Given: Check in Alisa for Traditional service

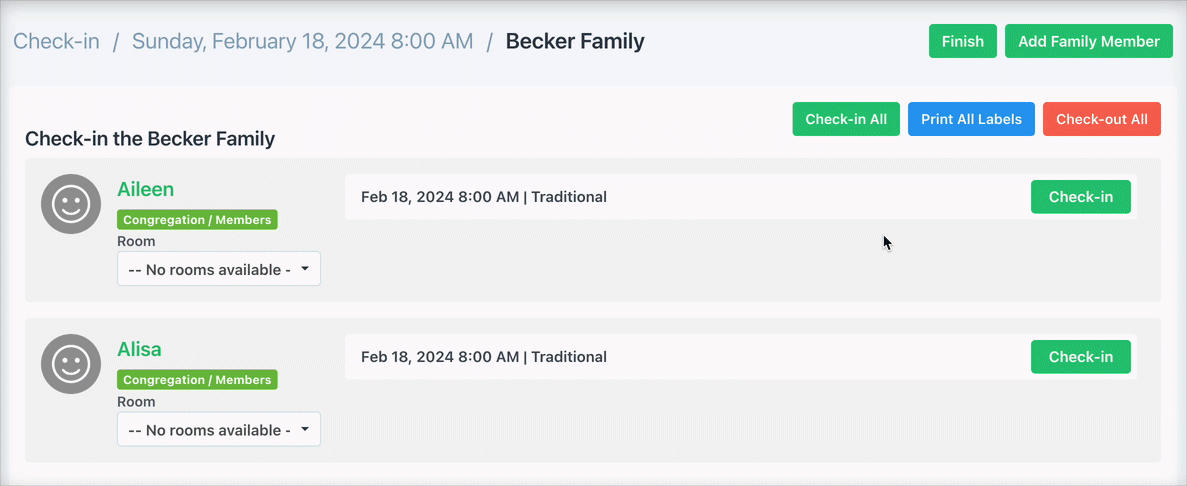Looking at the screenshot, I should point(1080,357).
